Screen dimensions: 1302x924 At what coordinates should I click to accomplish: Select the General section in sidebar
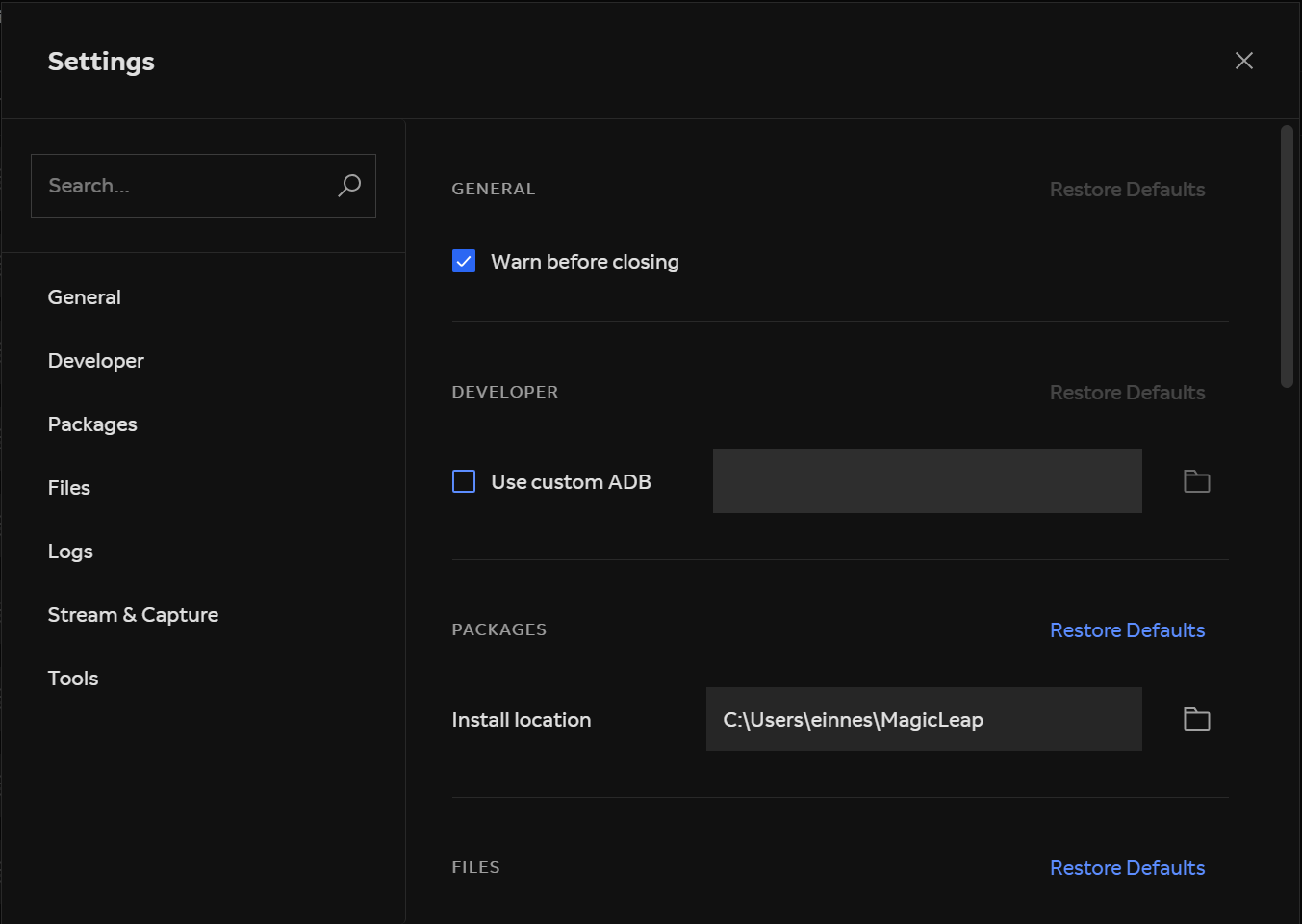point(84,296)
